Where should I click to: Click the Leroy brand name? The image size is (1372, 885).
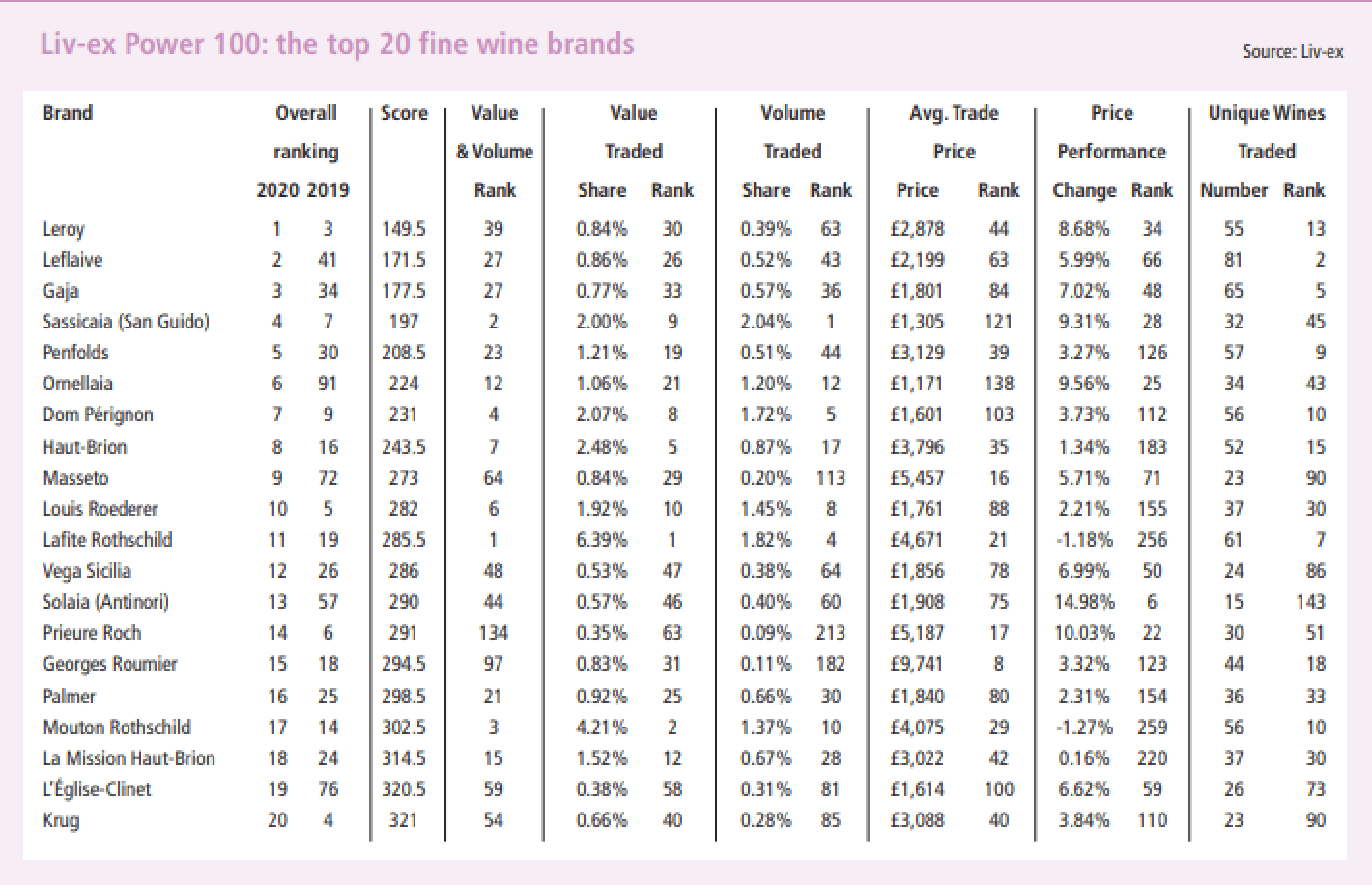click(x=63, y=229)
